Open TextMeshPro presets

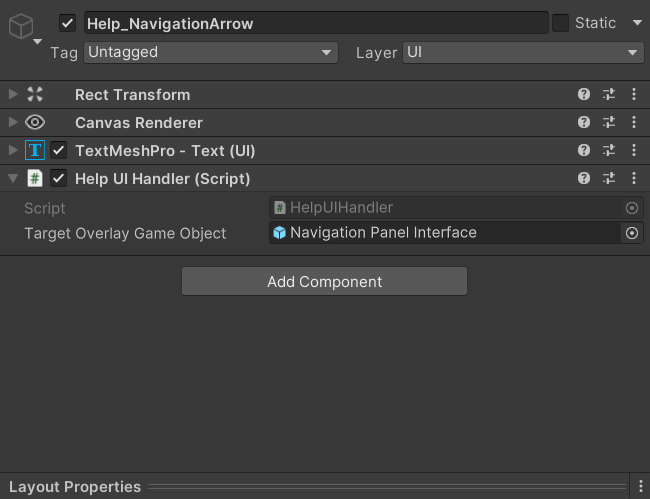point(609,150)
